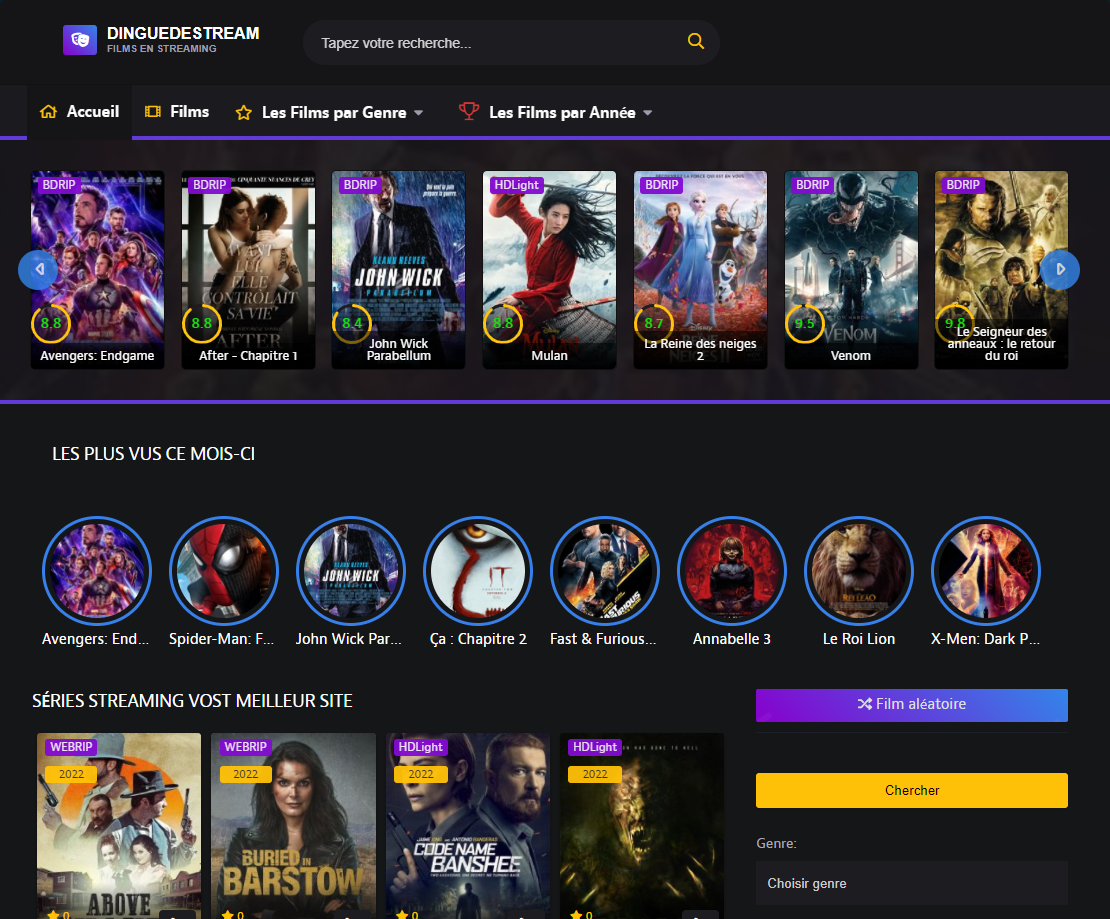Image resolution: width=1110 pixels, height=919 pixels.
Task: Open the Venom title link
Action: [851, 355]
